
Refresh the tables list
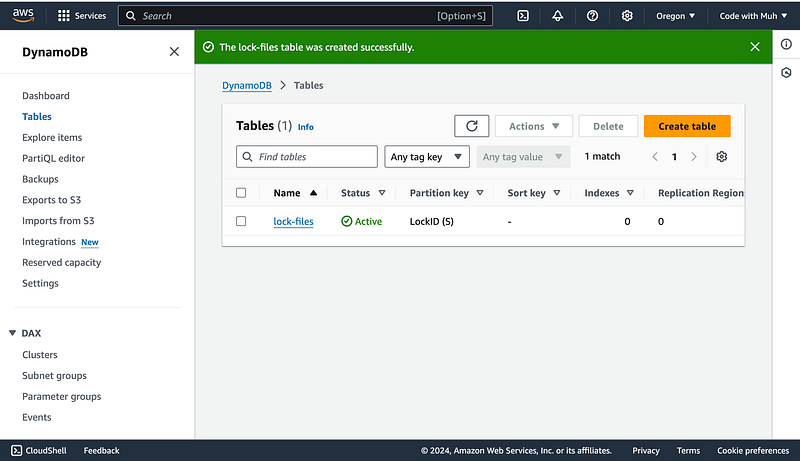[471, 126]
